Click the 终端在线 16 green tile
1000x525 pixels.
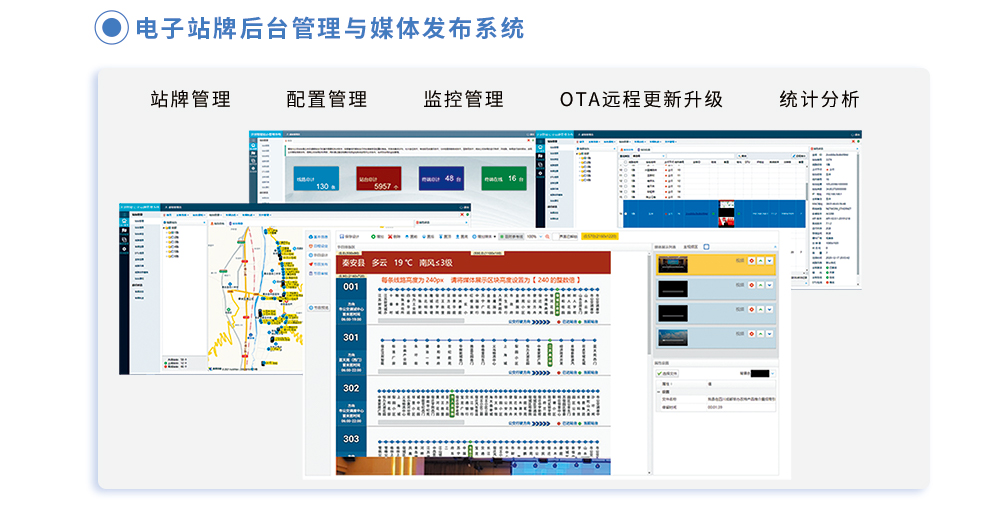(x=504, y=179)
